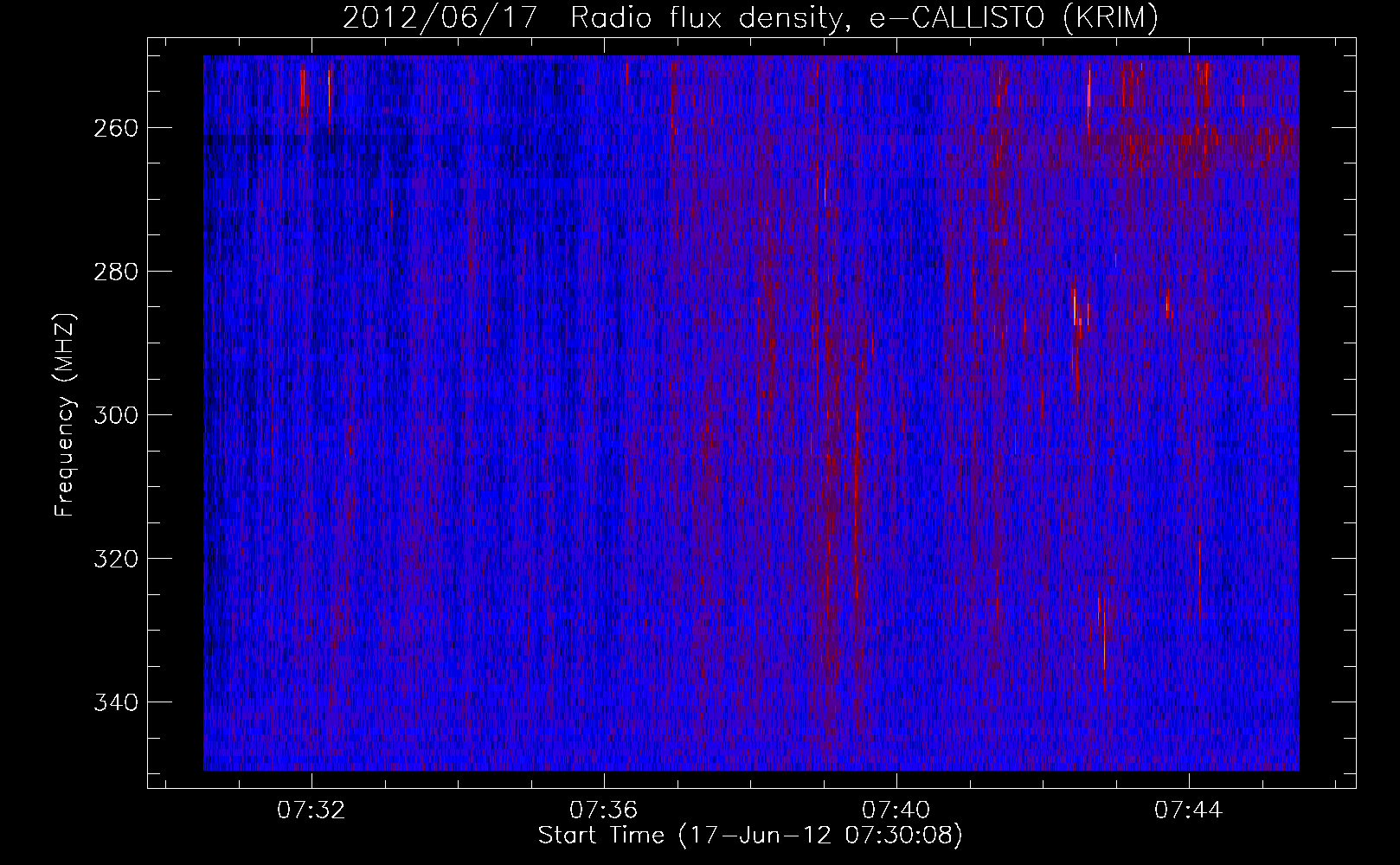1400x865 pixels.
Task: Click the 260 frequency tick label
Action: point(114,128)
